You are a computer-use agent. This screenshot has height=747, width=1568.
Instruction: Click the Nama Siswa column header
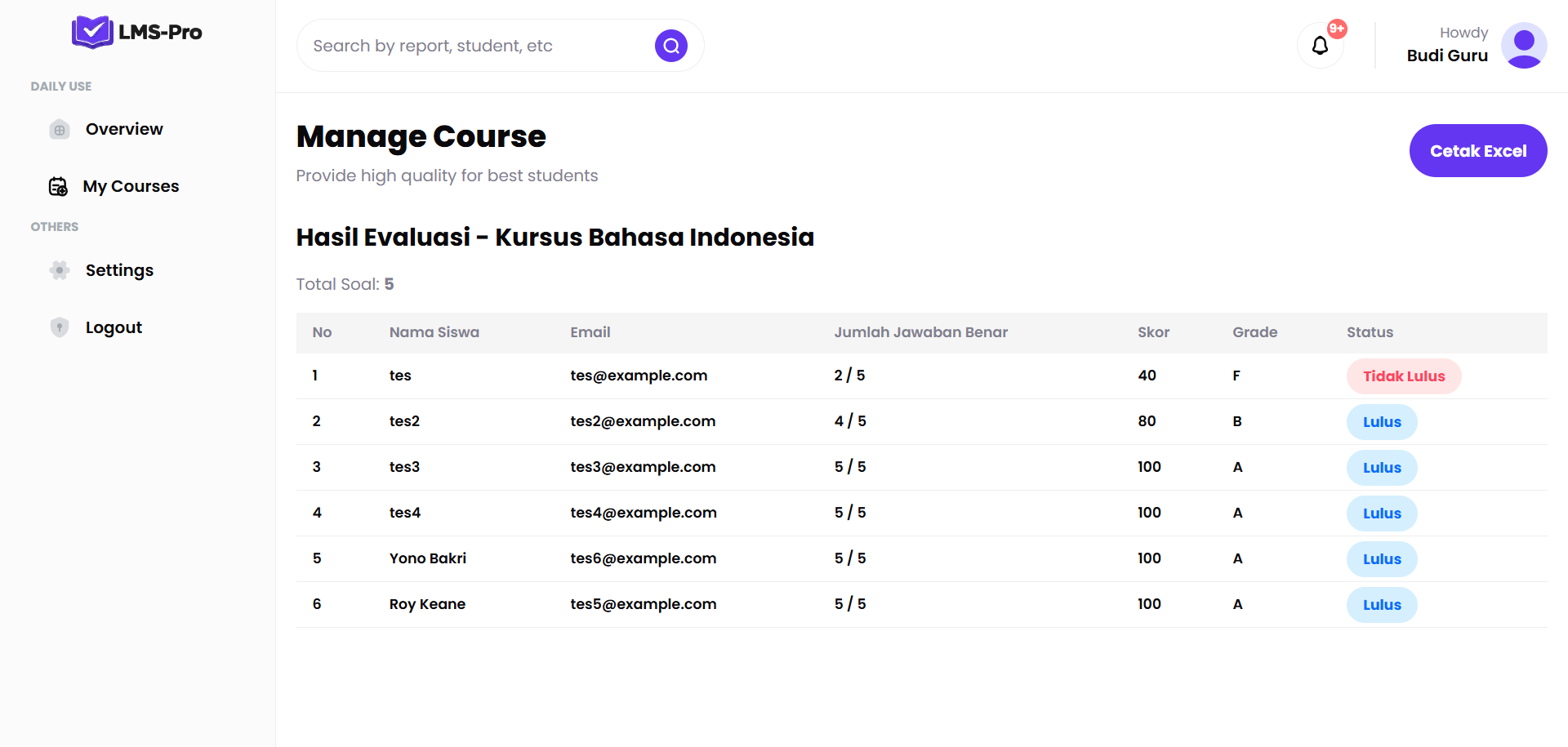(434, 332)
